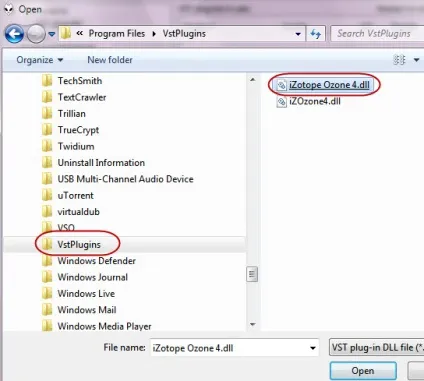The height and width of the screenshot is (381, 424).
Task: Click the Windows Live folder icon
Action: tap(47, 293)
